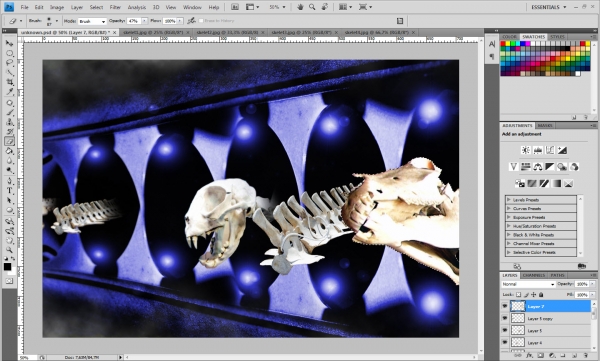
Task: Select the Clone Stamp tool
Action: (x=9, y=122)
